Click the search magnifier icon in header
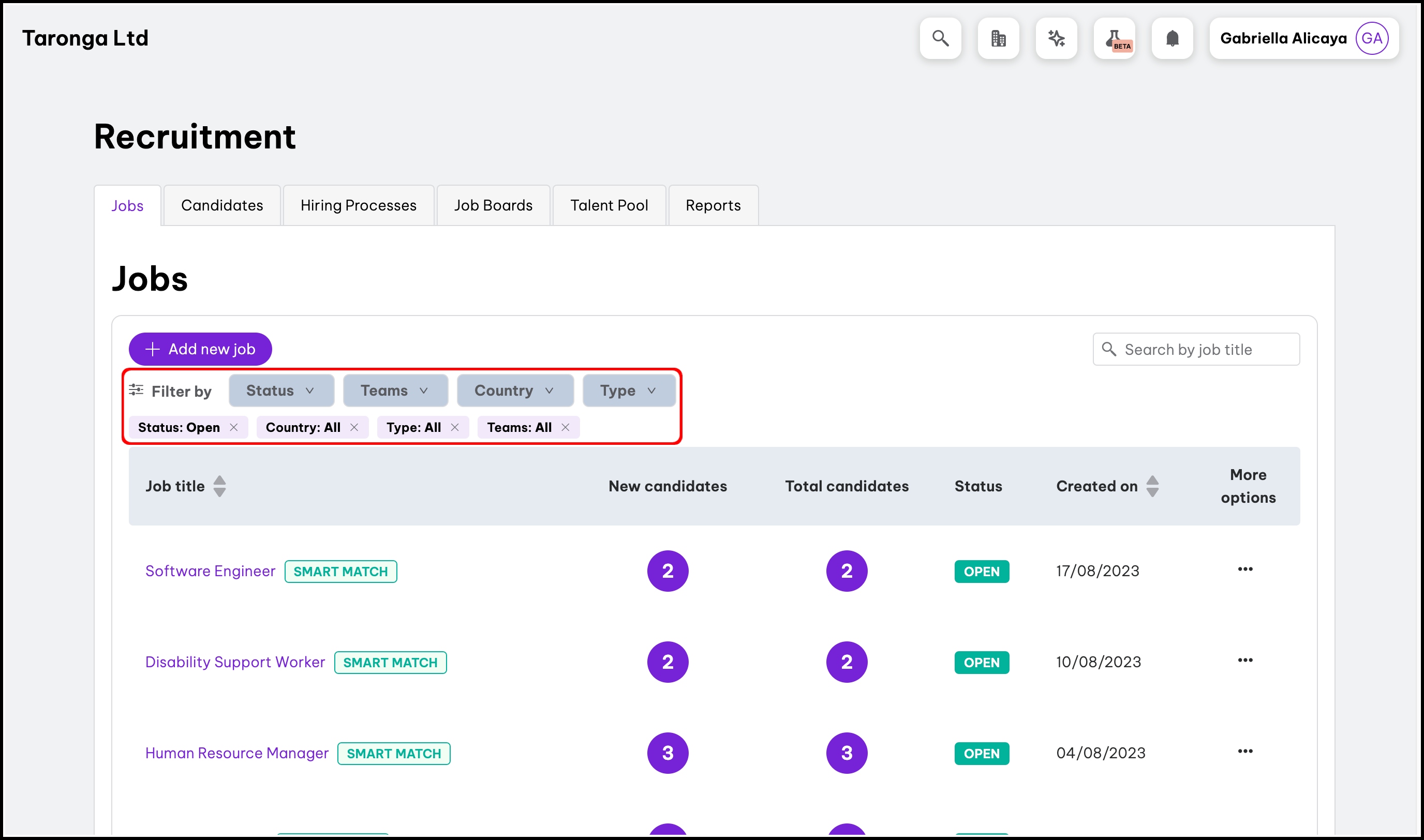The height and width of the screenshot is (840, 1424). coord(940,38)
